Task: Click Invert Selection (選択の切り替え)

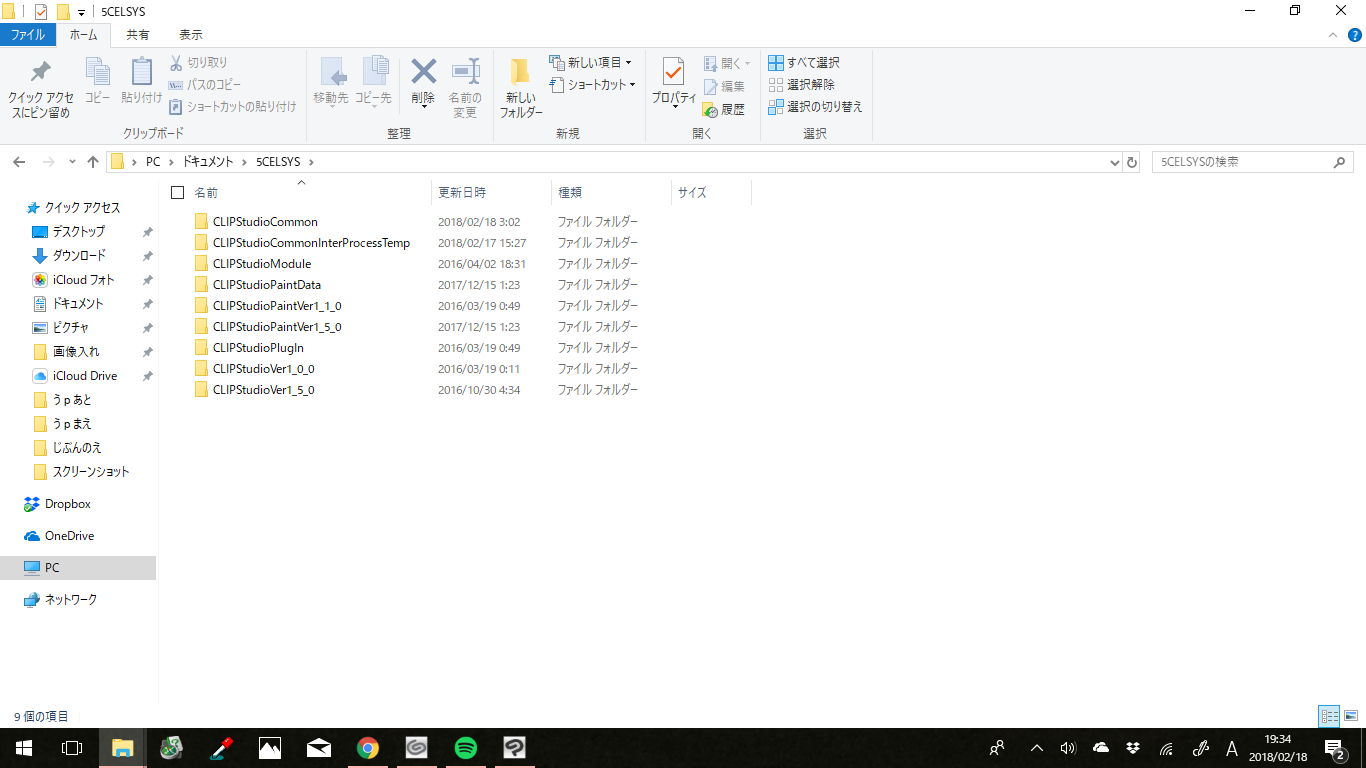Action: (x=815, y=107)
